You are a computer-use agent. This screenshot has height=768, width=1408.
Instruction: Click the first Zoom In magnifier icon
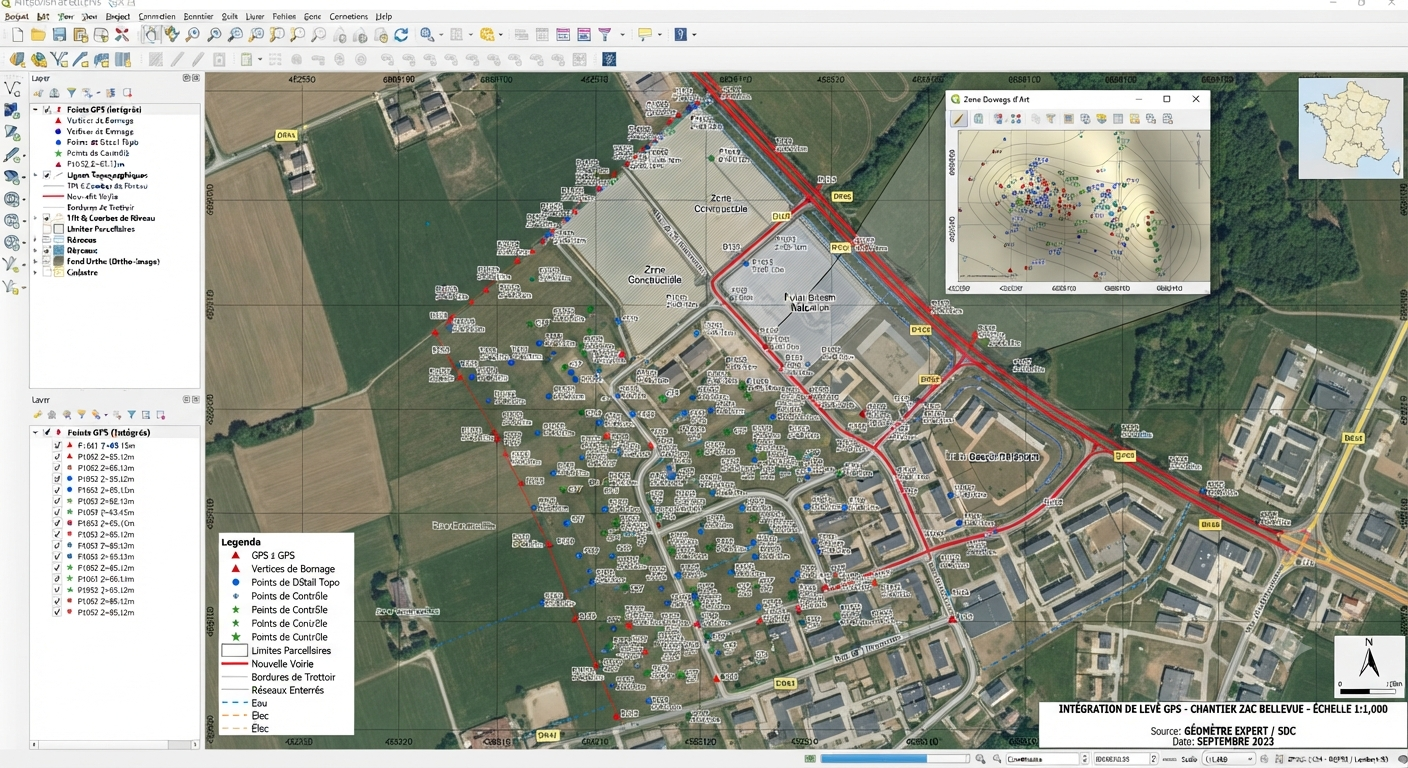tap(193, 35)
